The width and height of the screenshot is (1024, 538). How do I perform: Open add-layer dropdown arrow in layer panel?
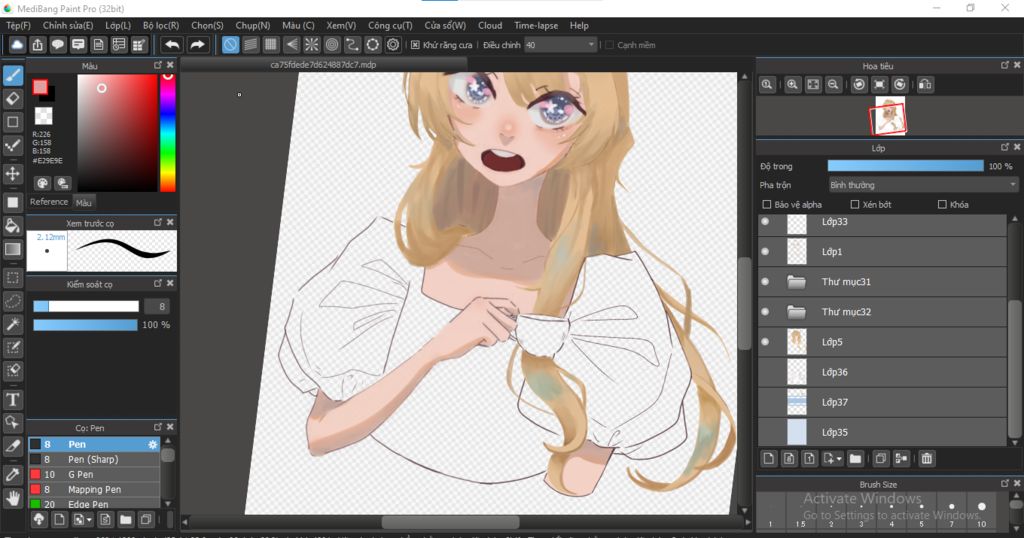[x=839, y=458]
